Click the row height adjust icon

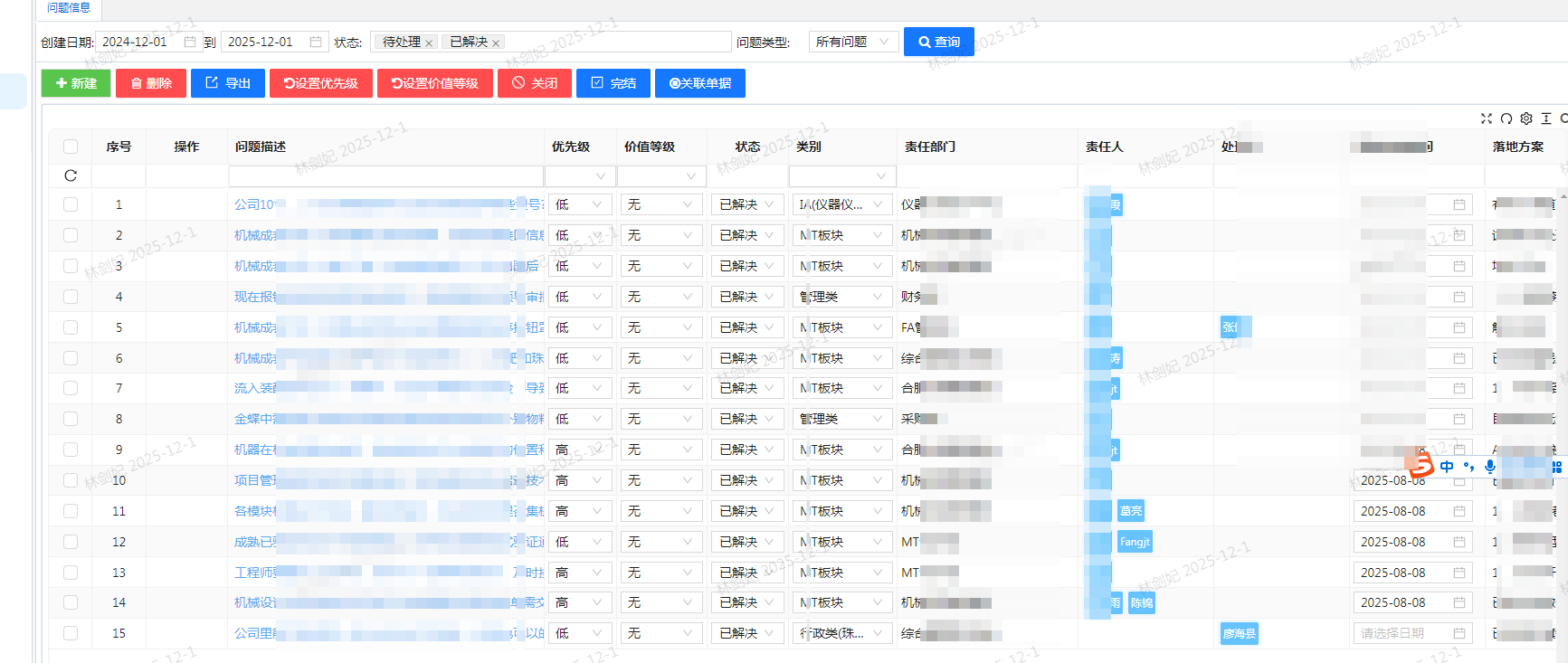(x=1546, y=118)
